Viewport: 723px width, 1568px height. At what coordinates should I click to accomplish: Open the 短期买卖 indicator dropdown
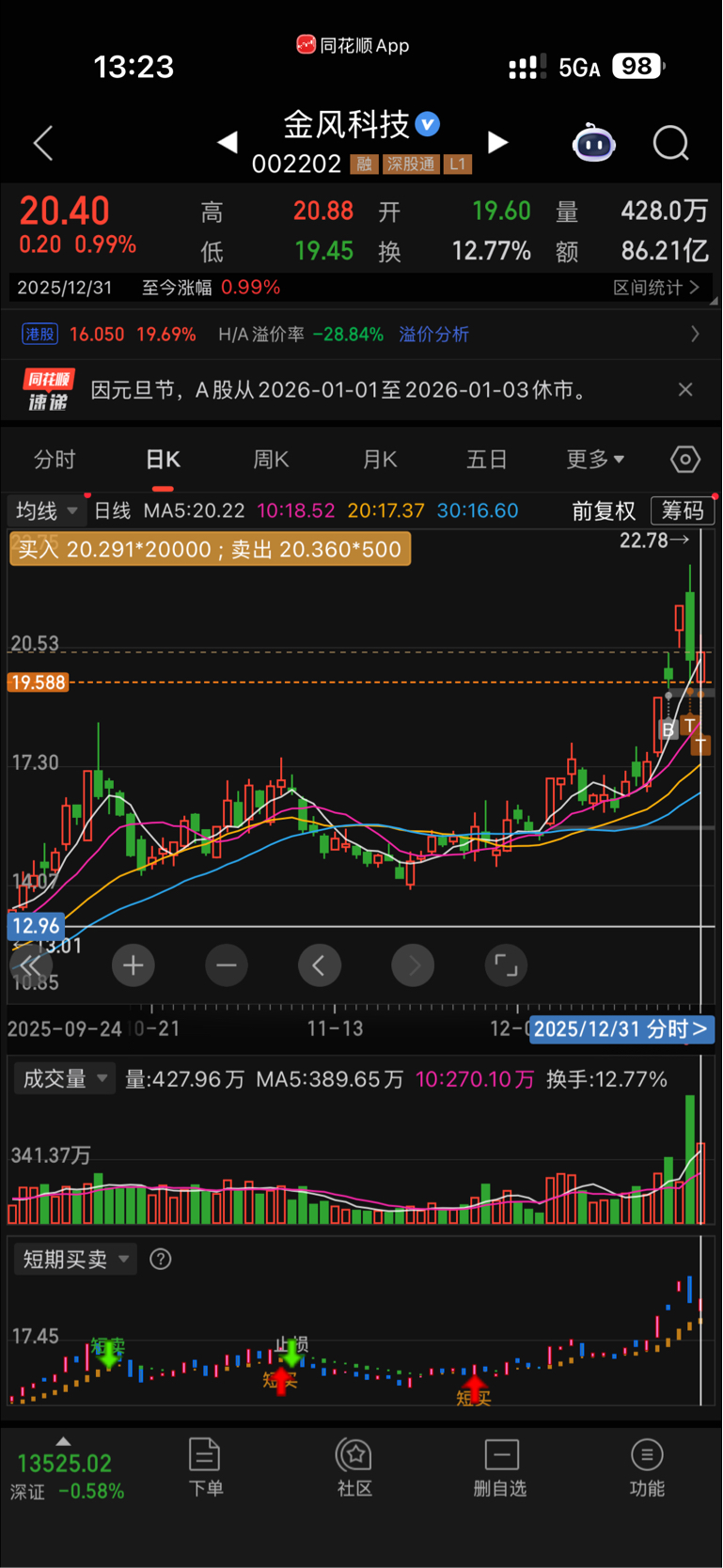75,1259
